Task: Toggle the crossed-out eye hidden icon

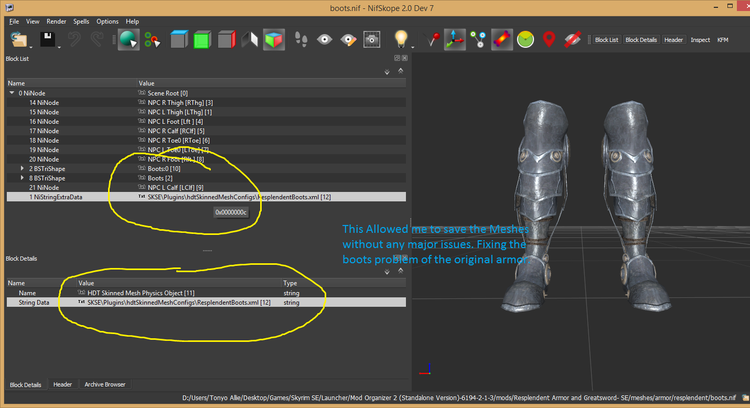Action: coord(573,39)
